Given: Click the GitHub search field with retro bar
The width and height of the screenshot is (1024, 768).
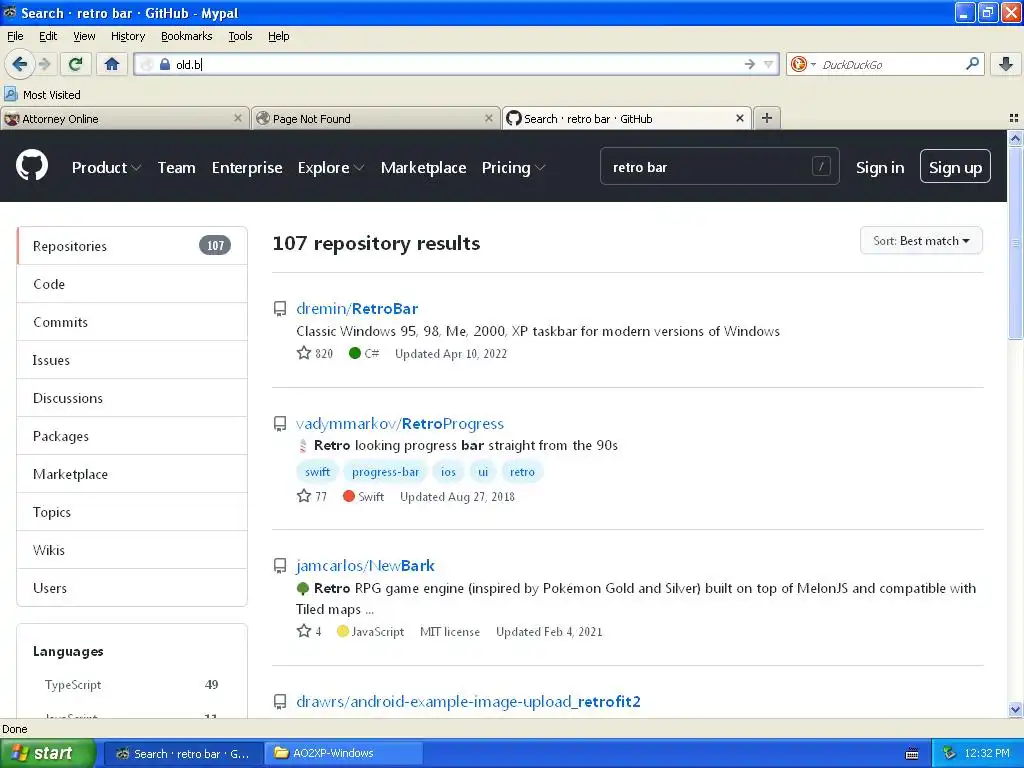Looking at the screenshot, I should [719, 167].
